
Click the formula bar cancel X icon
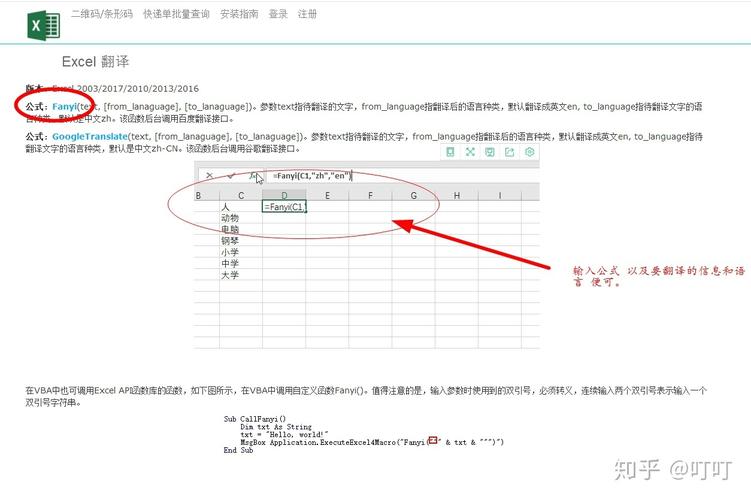(x=209, y=175)
